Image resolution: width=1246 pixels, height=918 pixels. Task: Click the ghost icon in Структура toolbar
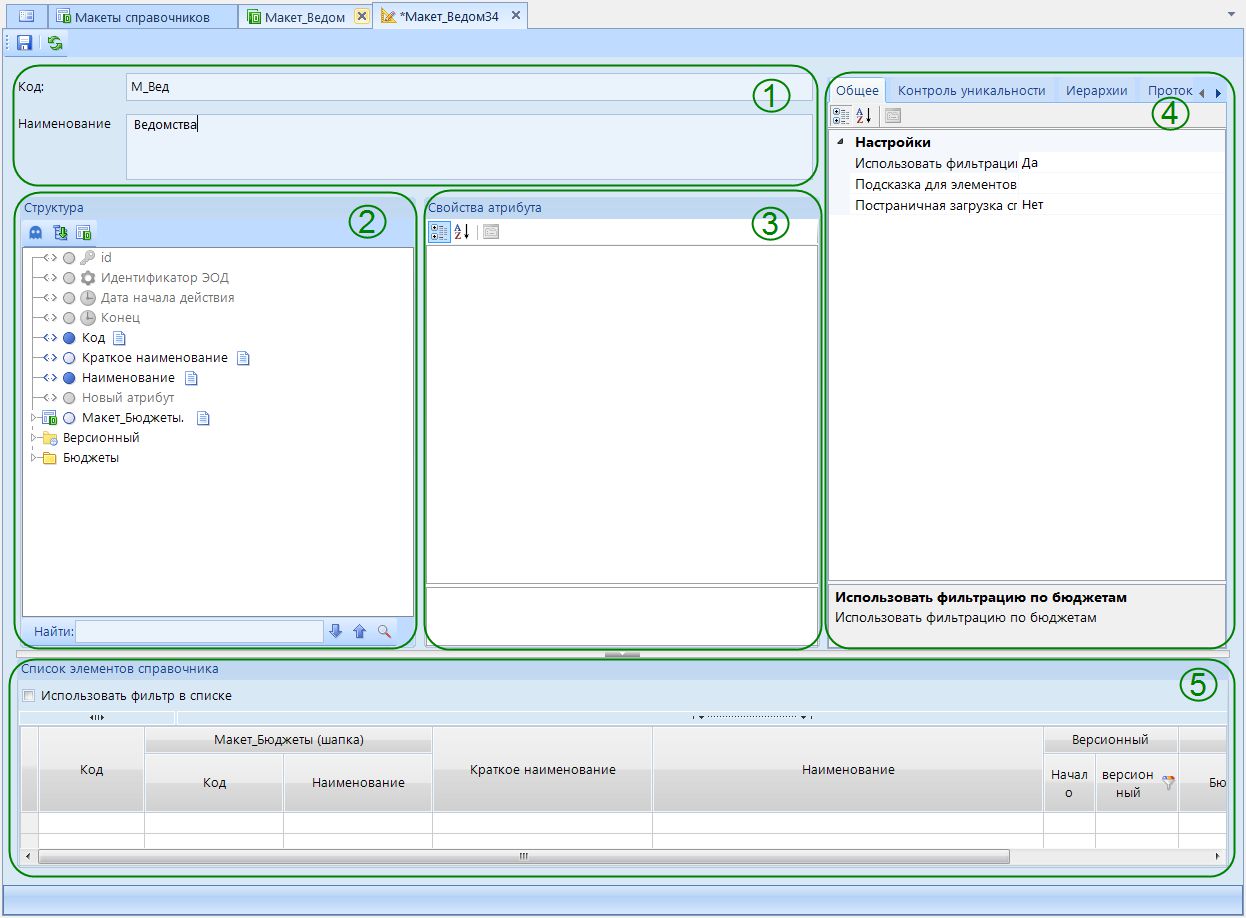click(x=36, y=232)
